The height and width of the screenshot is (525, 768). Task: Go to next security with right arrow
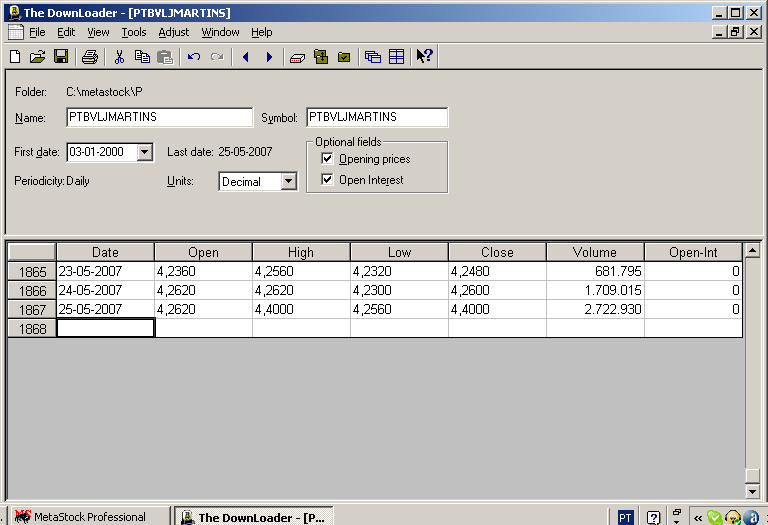click(x=269, y=57)
